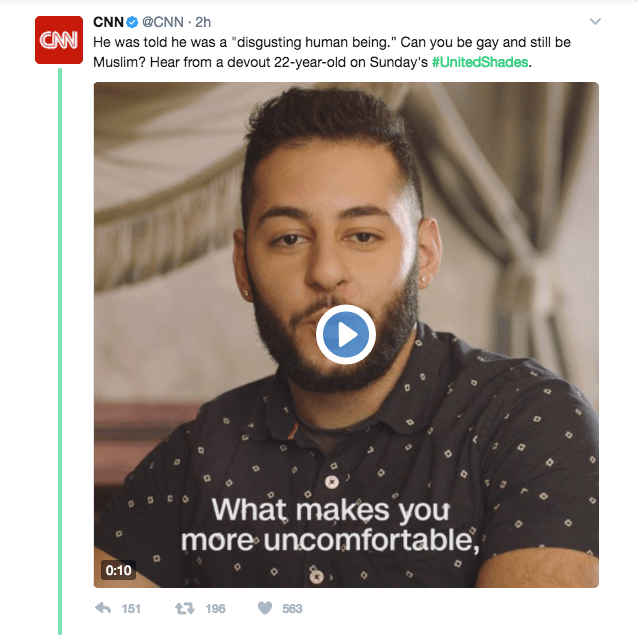Like the tweet with the heart icon

264,608
